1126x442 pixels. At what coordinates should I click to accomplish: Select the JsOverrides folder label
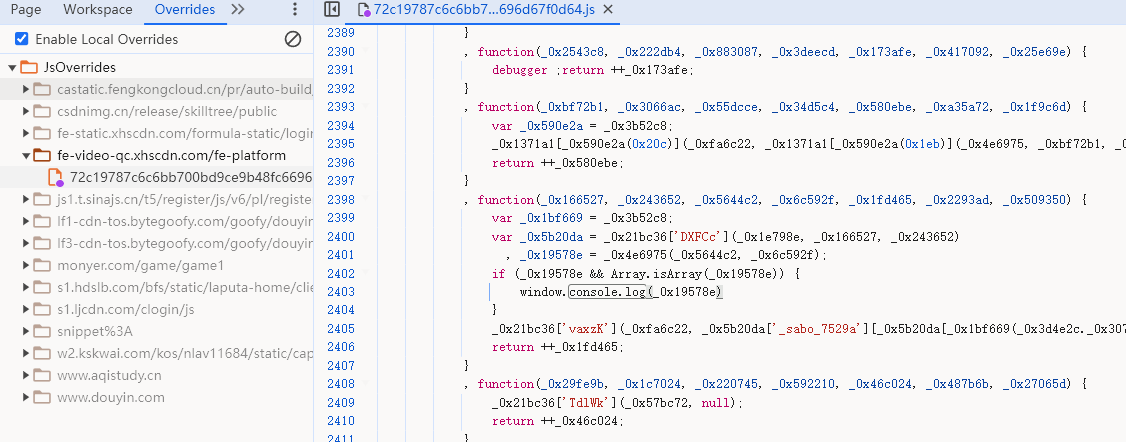[x=80, y=67]
